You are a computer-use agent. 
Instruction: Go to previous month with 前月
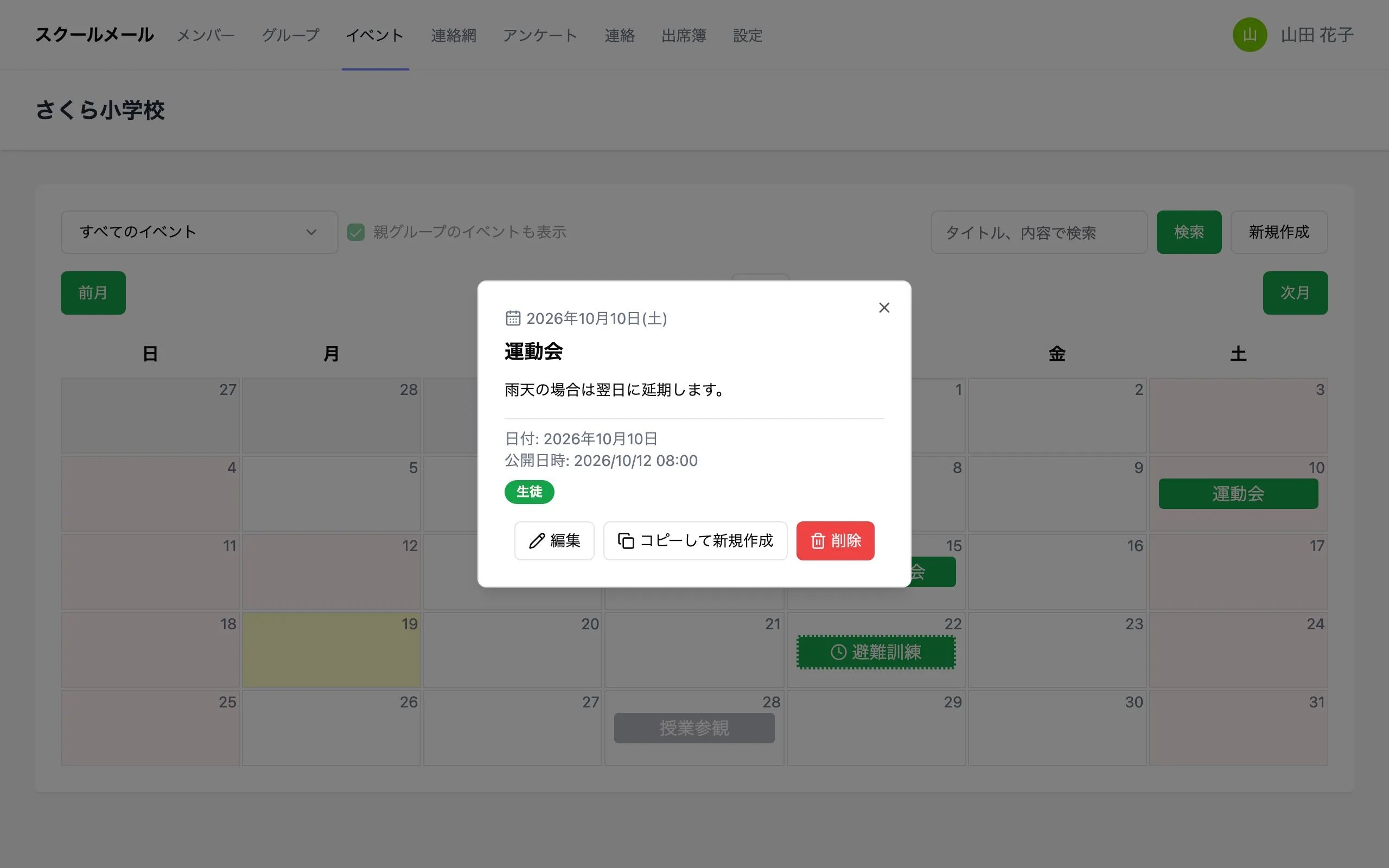[93, 293]
